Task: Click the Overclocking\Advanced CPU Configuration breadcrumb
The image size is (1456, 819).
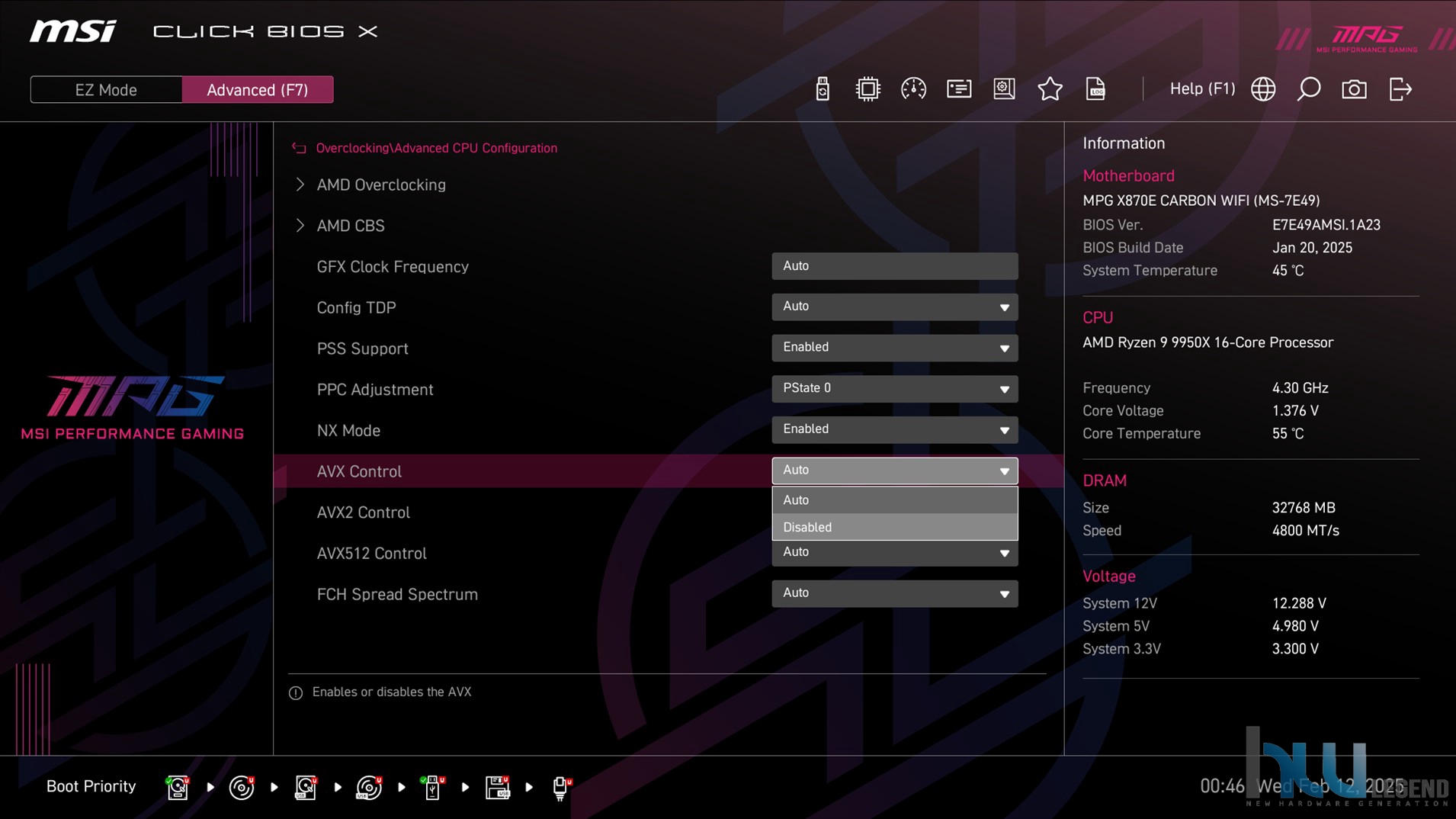Action: click(436, 148)
